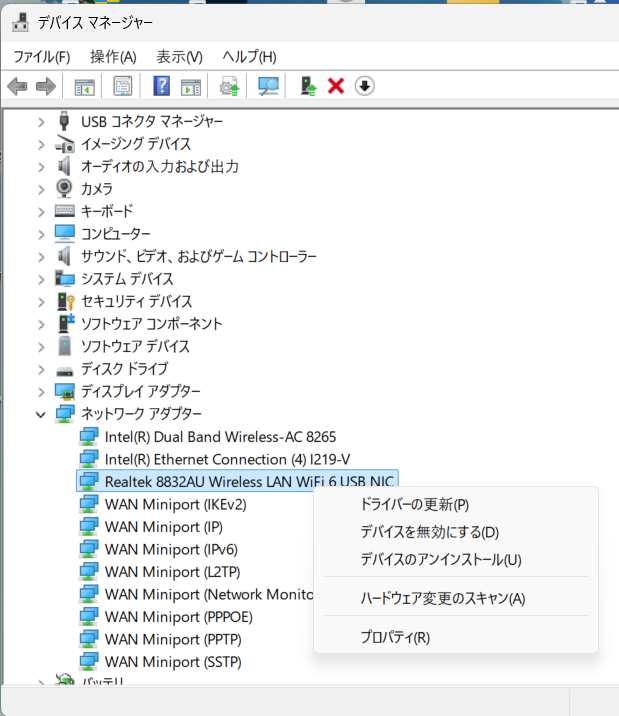Choose プロパティ(R) from context menu

click(x=395, y=637)
